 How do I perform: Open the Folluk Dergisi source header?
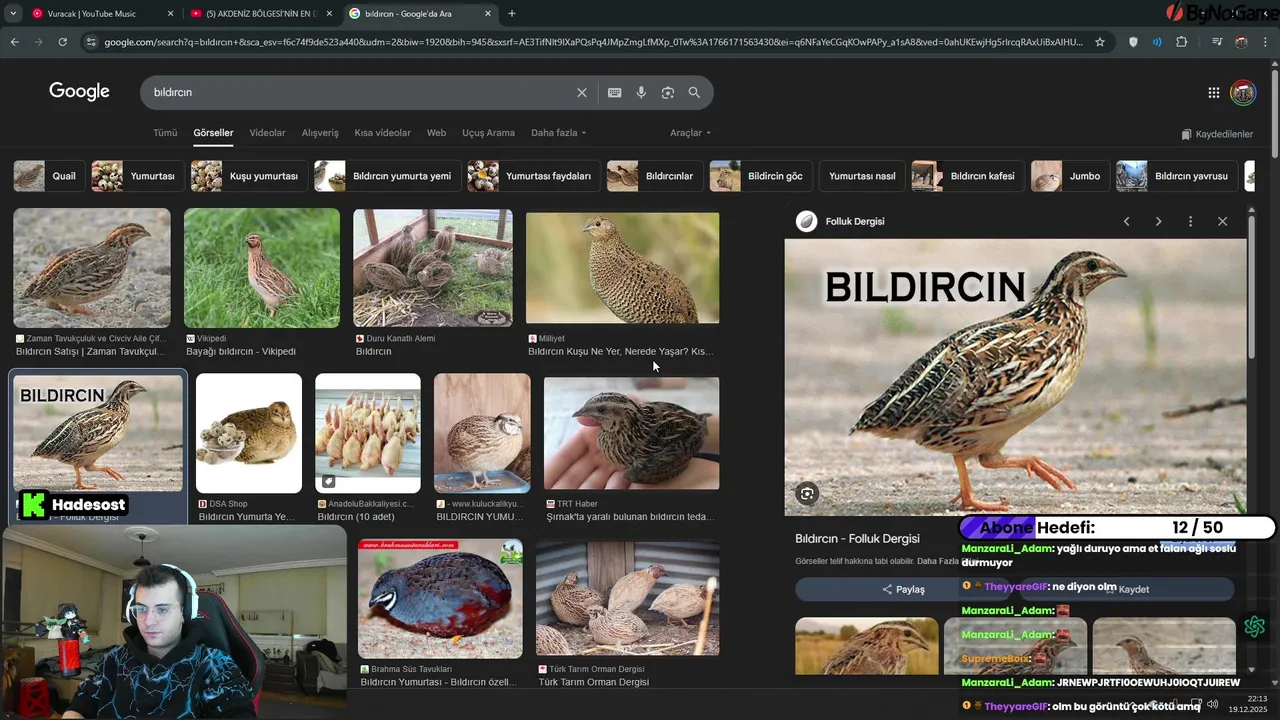[840, 221]
